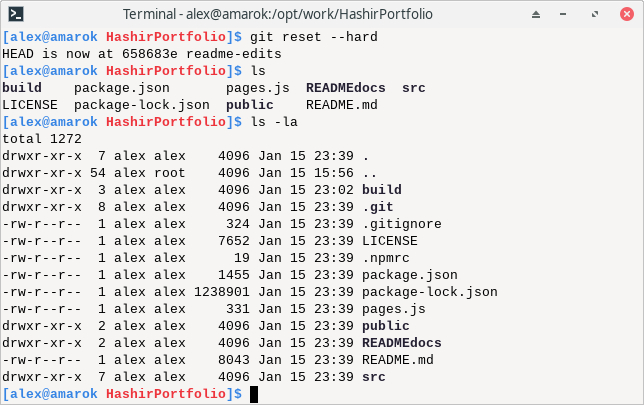This screenshot has height=405, width=644.
Task: Maximize the terminal window
Action: click(x=595, y=14)
